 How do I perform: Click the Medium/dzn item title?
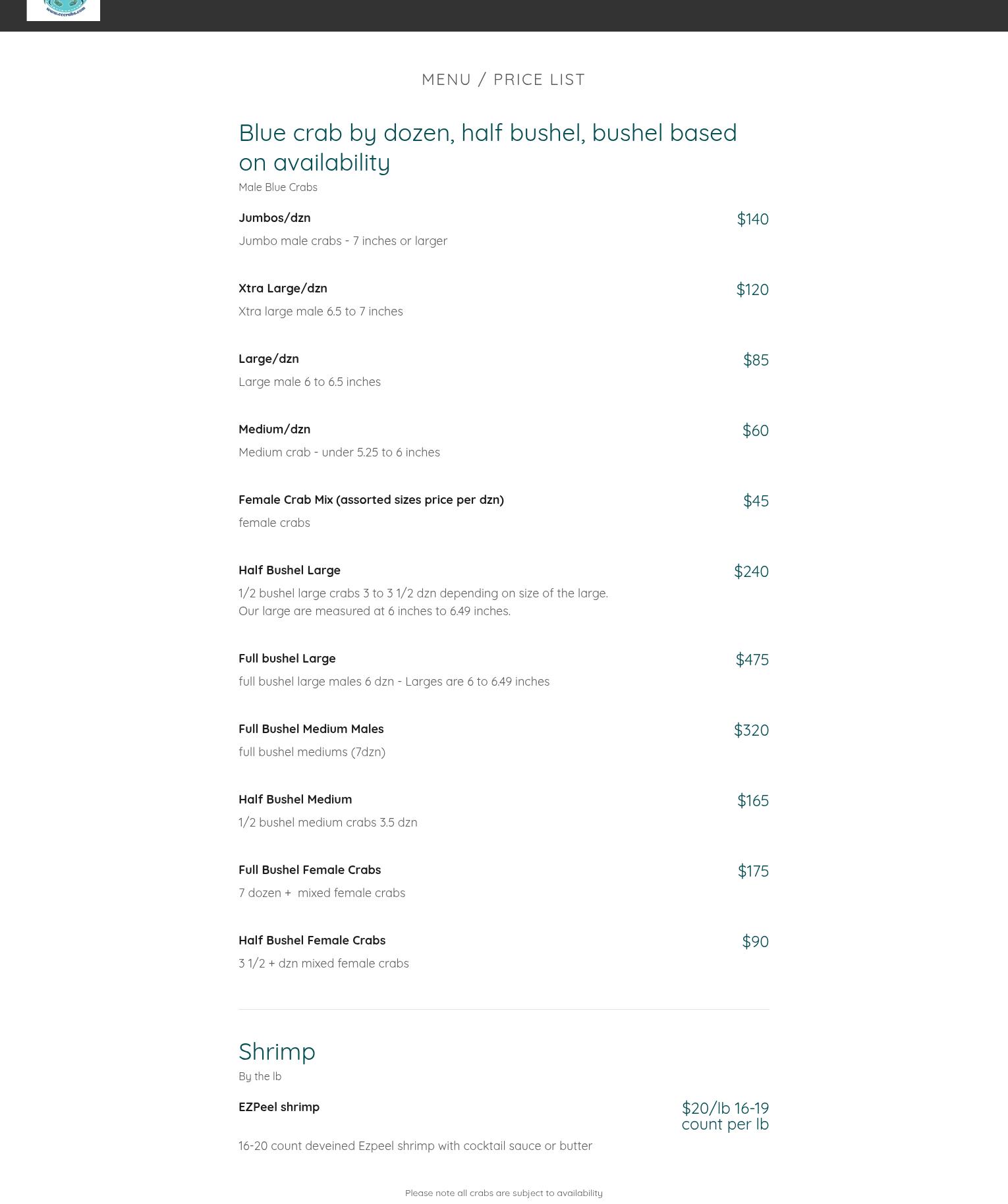pos(274,429)
